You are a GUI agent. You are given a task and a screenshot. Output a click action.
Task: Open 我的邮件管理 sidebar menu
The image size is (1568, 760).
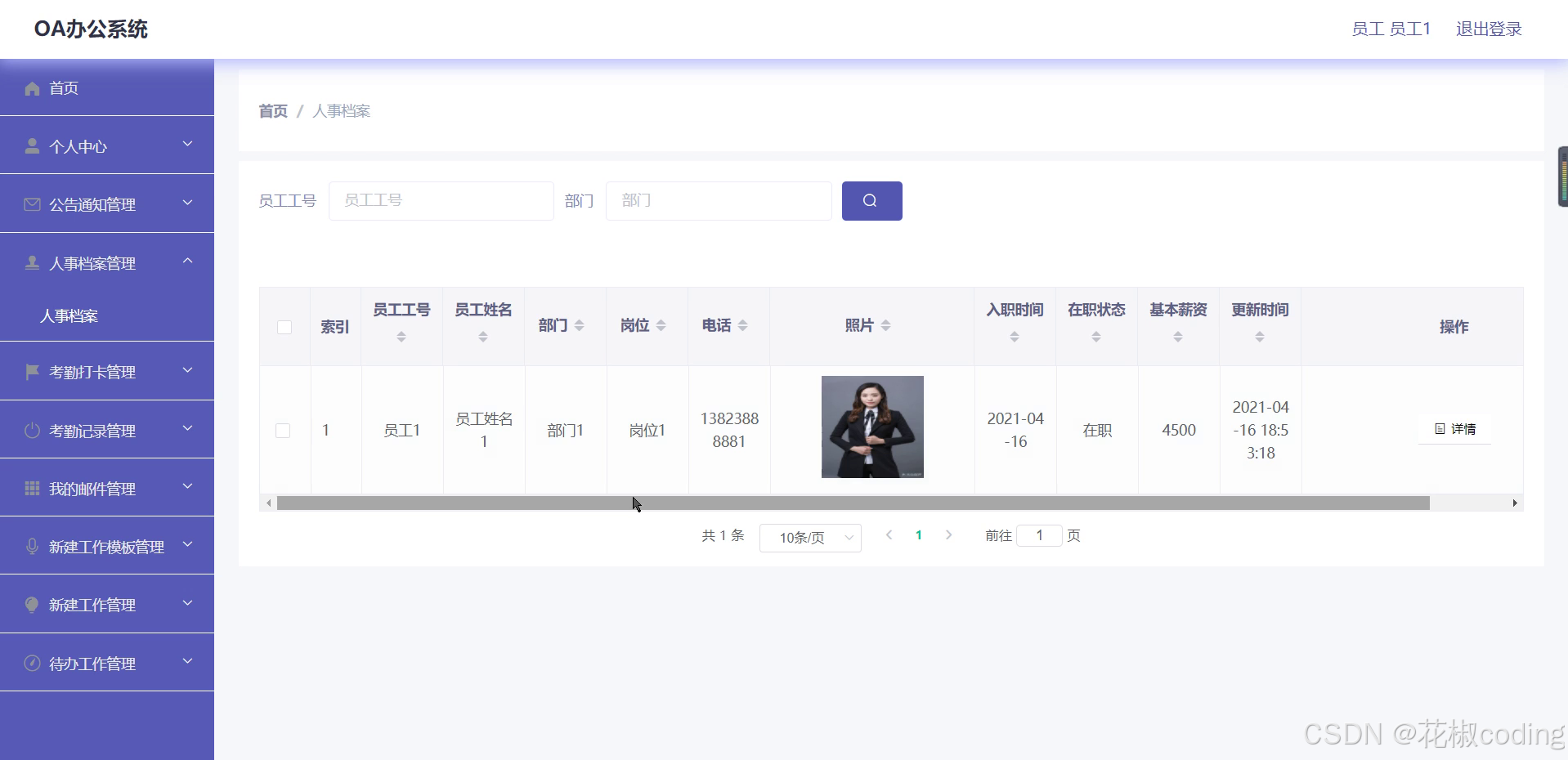(107, 489)
